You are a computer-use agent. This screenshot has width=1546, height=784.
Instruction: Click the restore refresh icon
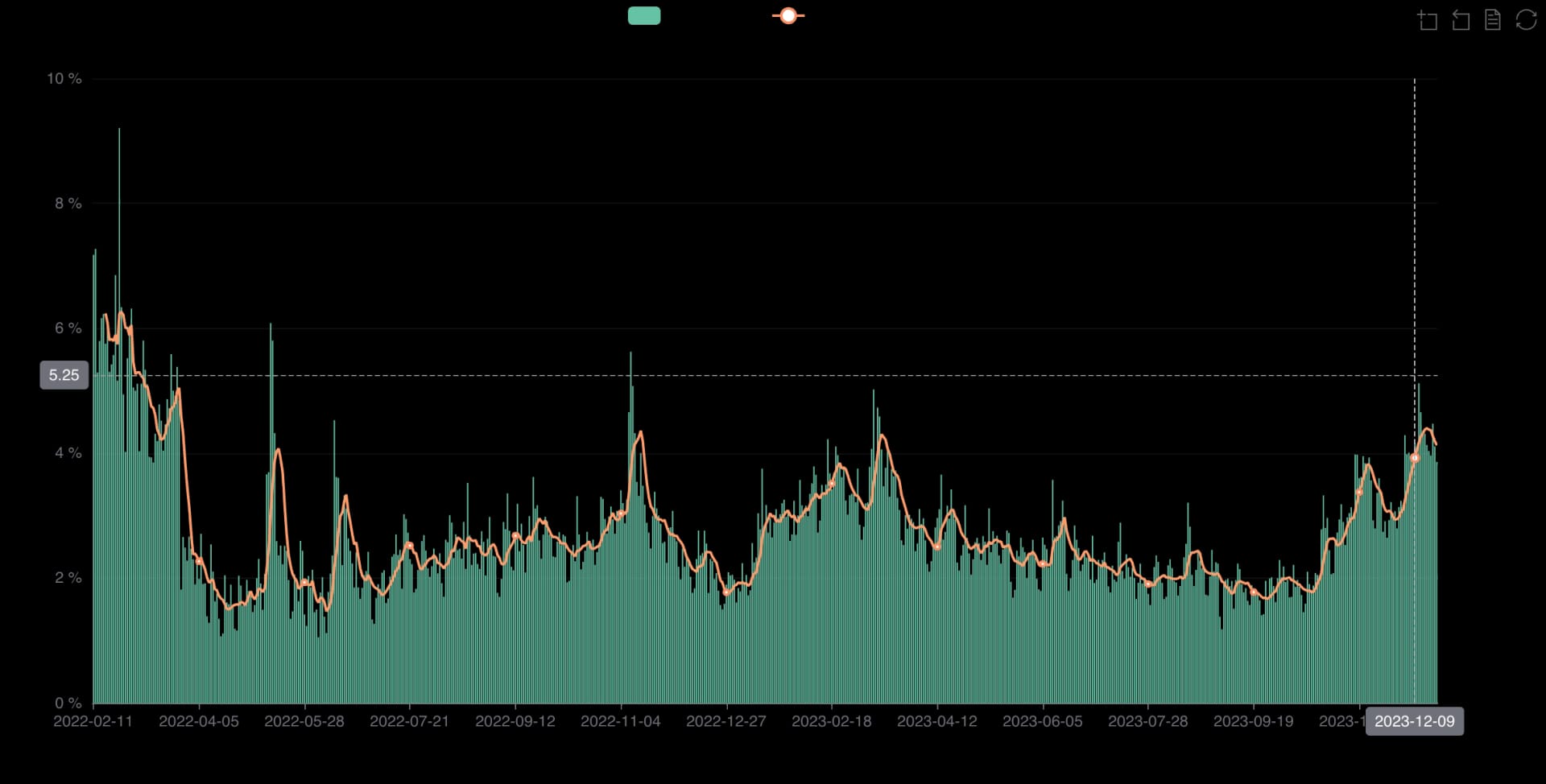(x=1526, y=20)
